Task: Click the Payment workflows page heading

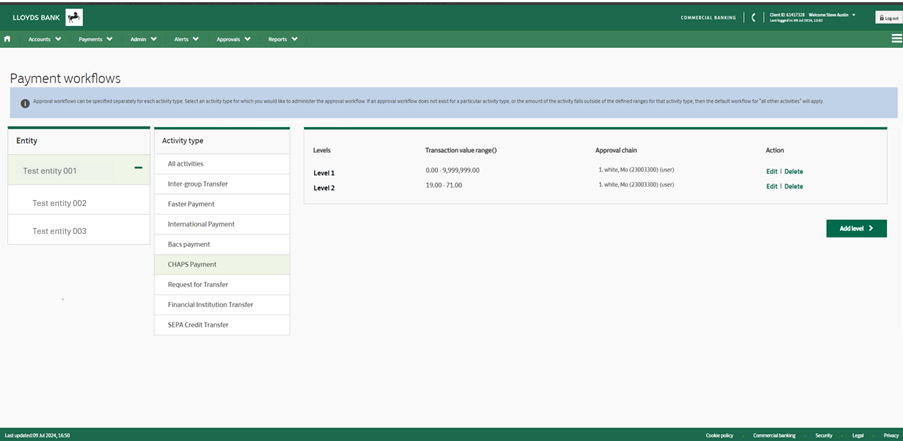Action: click(x=65, y=79)
